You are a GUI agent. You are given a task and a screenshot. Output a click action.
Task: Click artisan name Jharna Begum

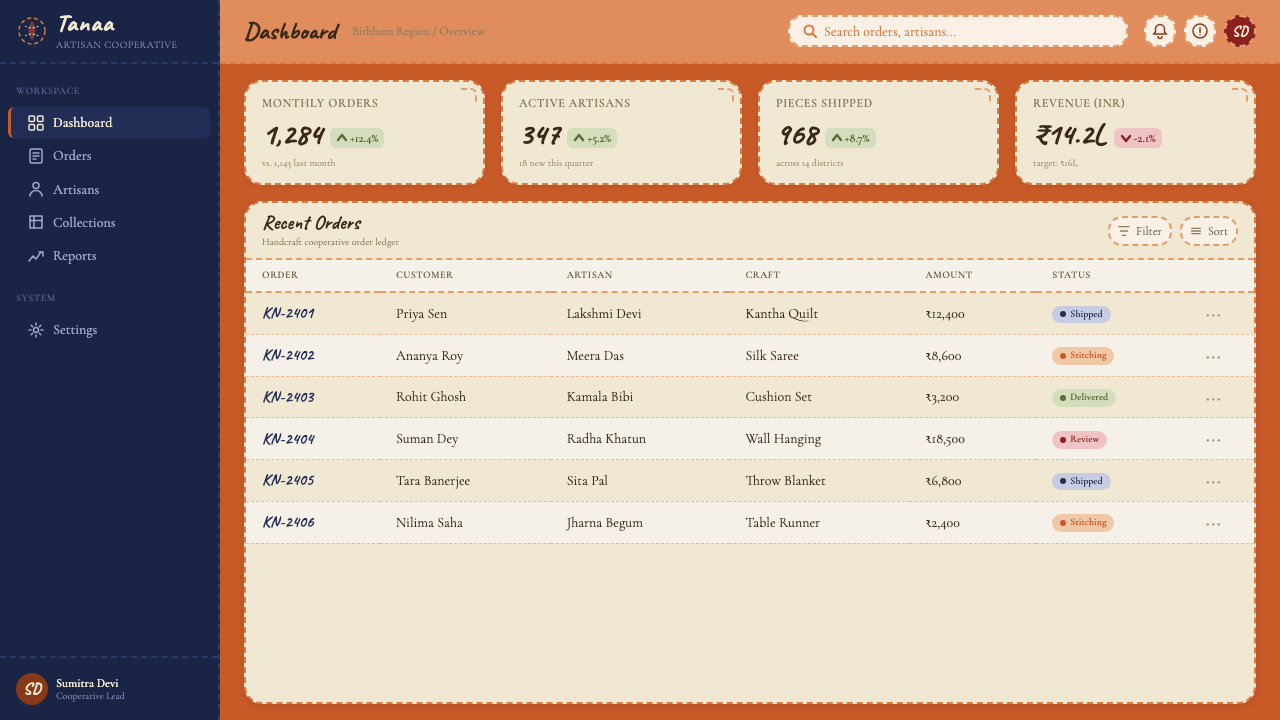[605, 523]
